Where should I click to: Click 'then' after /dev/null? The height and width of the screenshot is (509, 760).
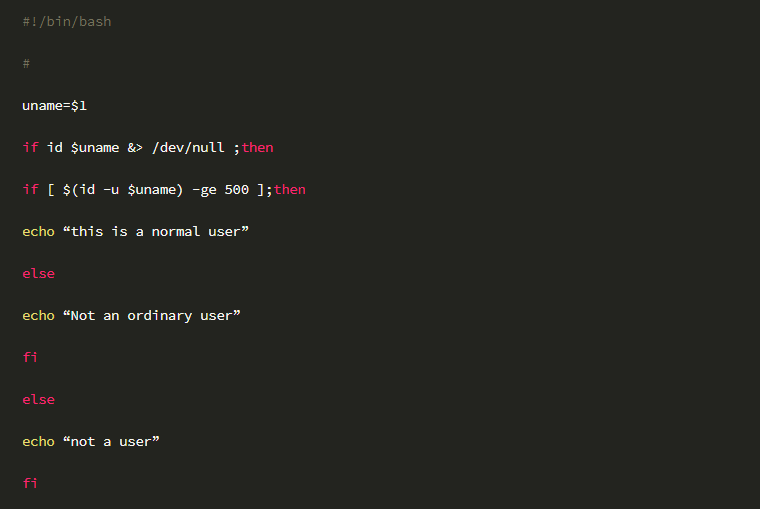point(257,147)
